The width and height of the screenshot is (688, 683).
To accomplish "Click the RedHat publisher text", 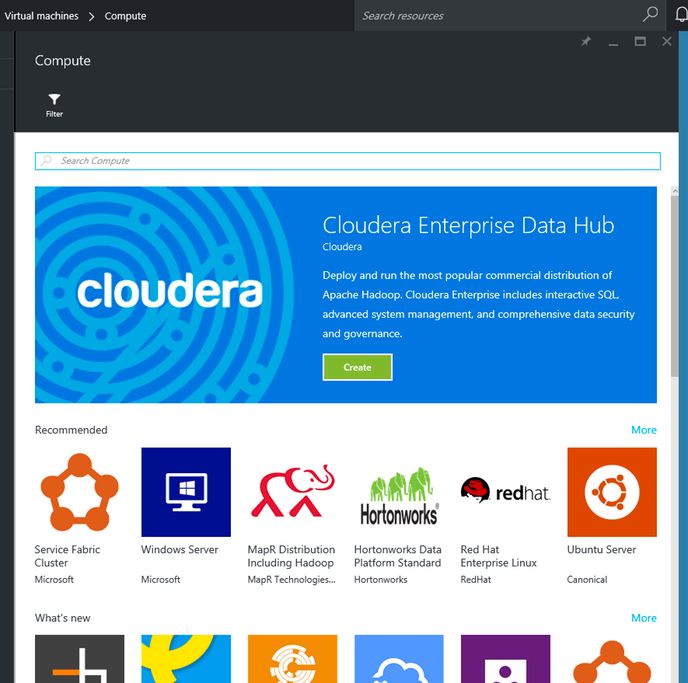I will pyautogui.click(x=476, y=579).
